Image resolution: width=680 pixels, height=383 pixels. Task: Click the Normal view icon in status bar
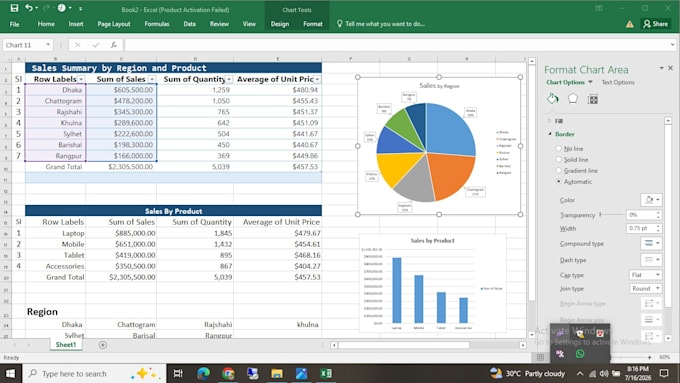pyautogui.click(x=540, y=357)
